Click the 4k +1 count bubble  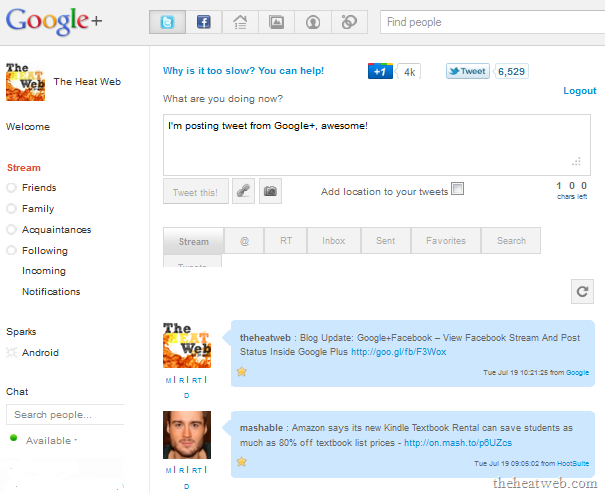click(x=409, y=72)
